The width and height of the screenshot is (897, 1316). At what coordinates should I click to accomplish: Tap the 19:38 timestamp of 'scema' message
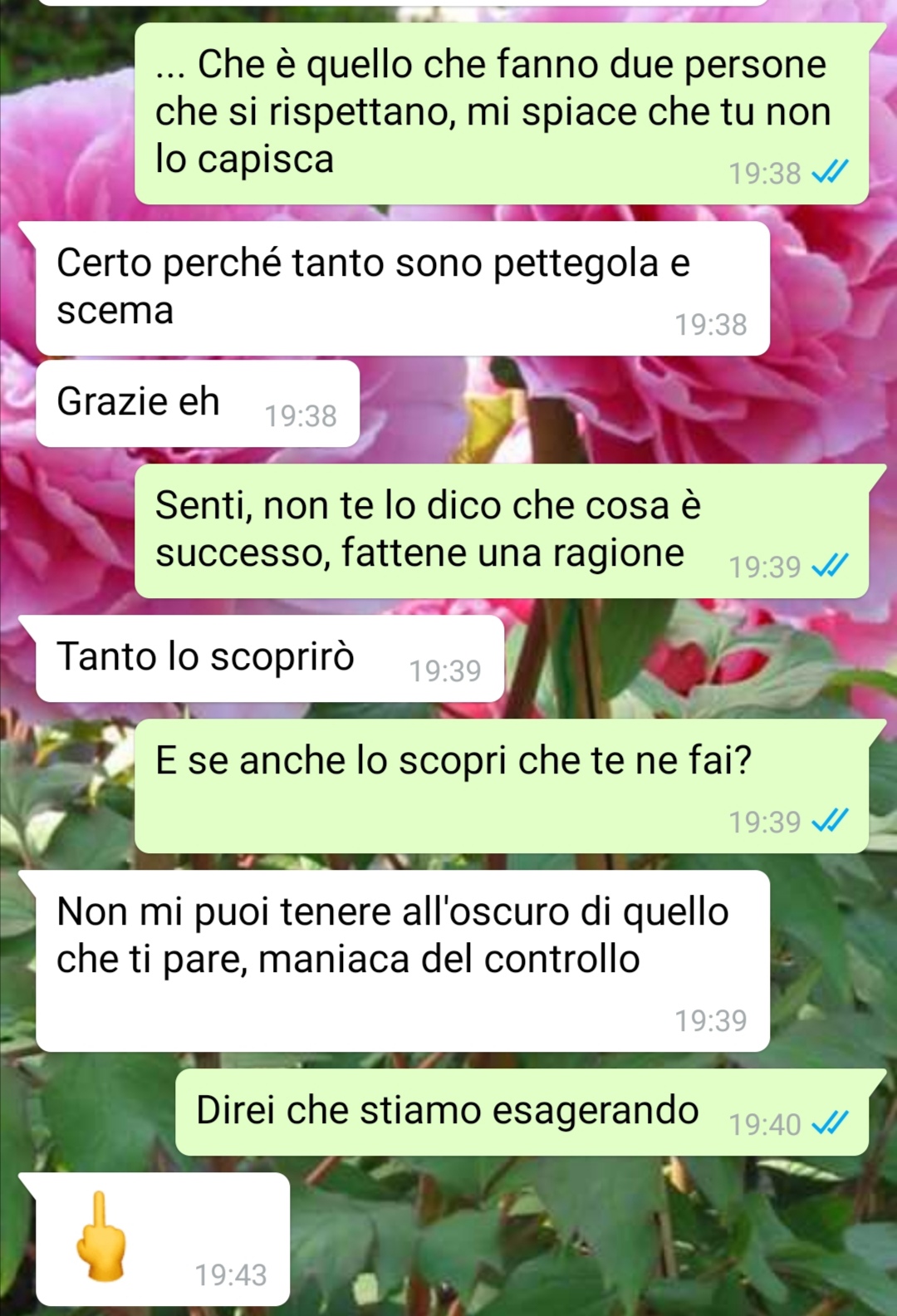pyautogui.click(x=711, y=324)
